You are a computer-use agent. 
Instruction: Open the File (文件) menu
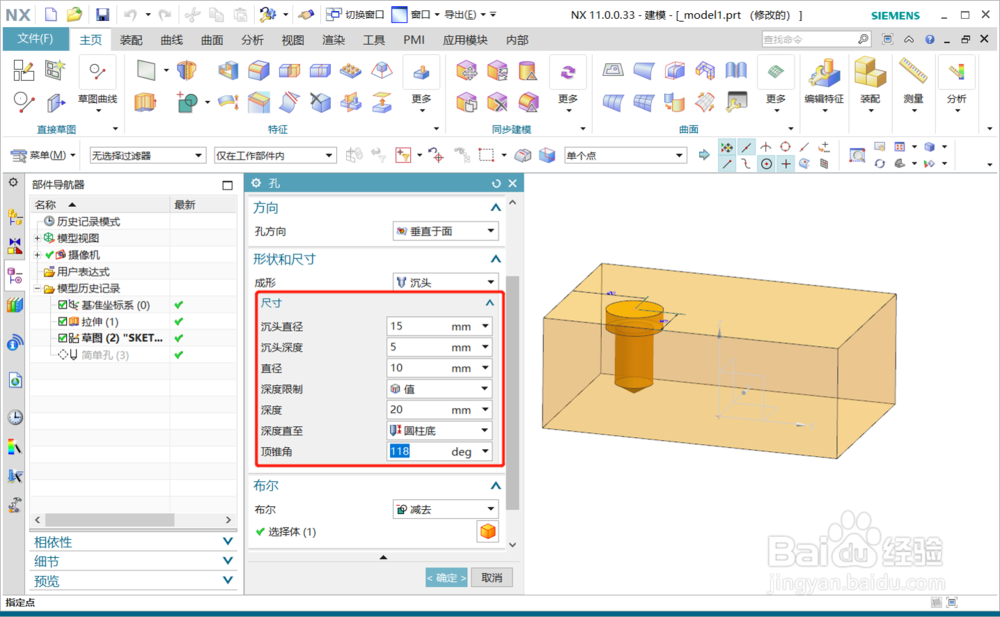[x=35, y=39]
